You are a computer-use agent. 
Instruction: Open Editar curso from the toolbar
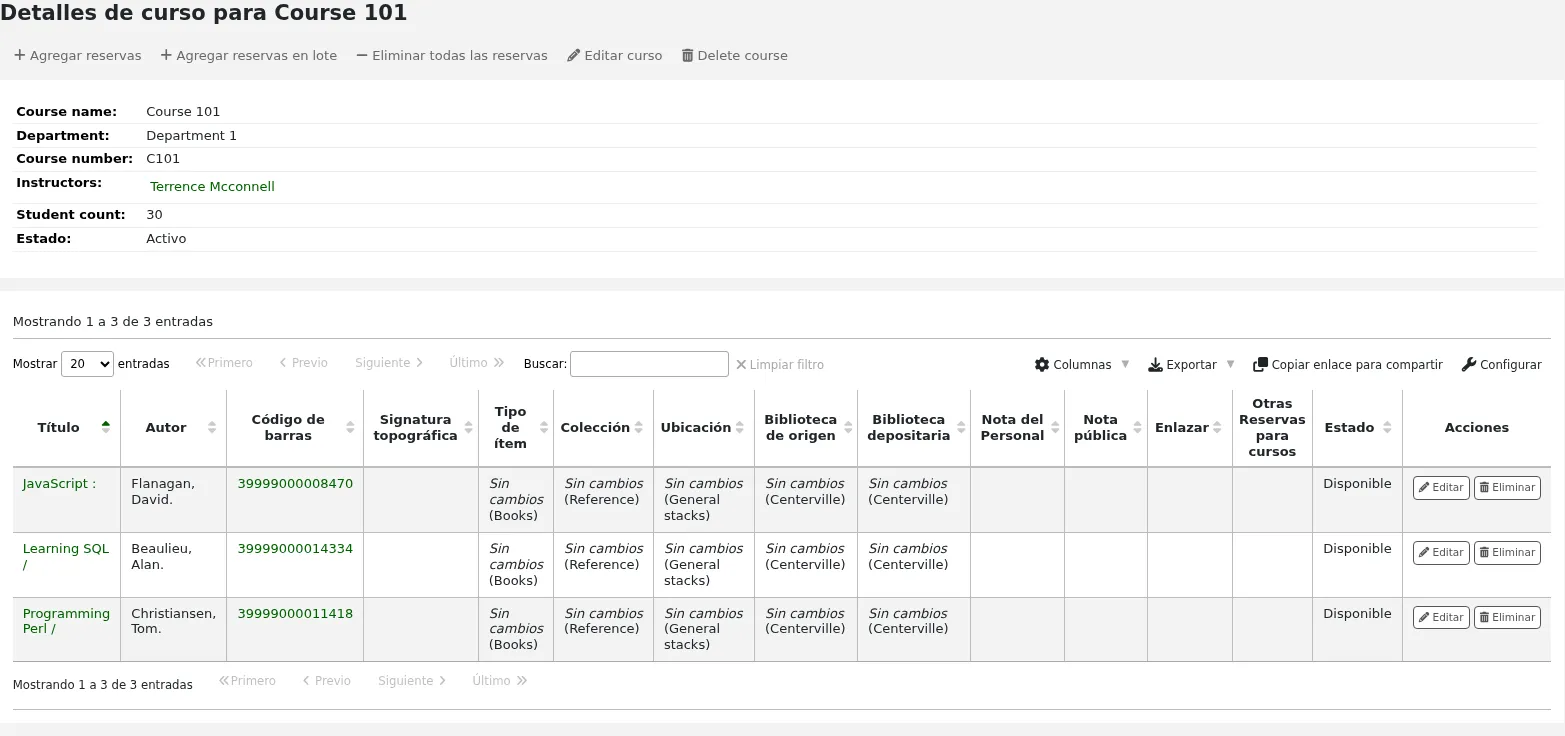(x=615, y=56)
